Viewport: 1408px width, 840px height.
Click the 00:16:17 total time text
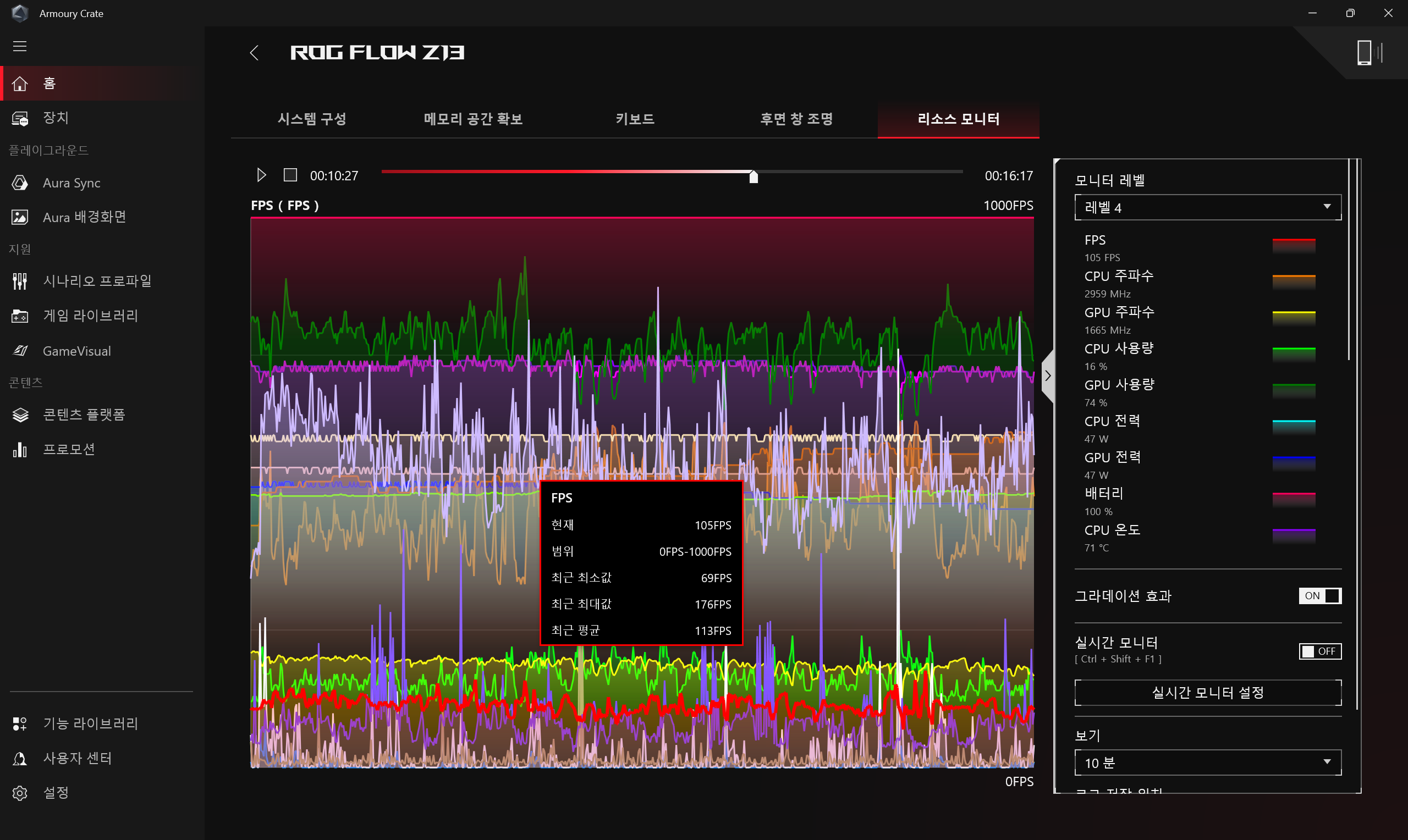pos(1009,176)
